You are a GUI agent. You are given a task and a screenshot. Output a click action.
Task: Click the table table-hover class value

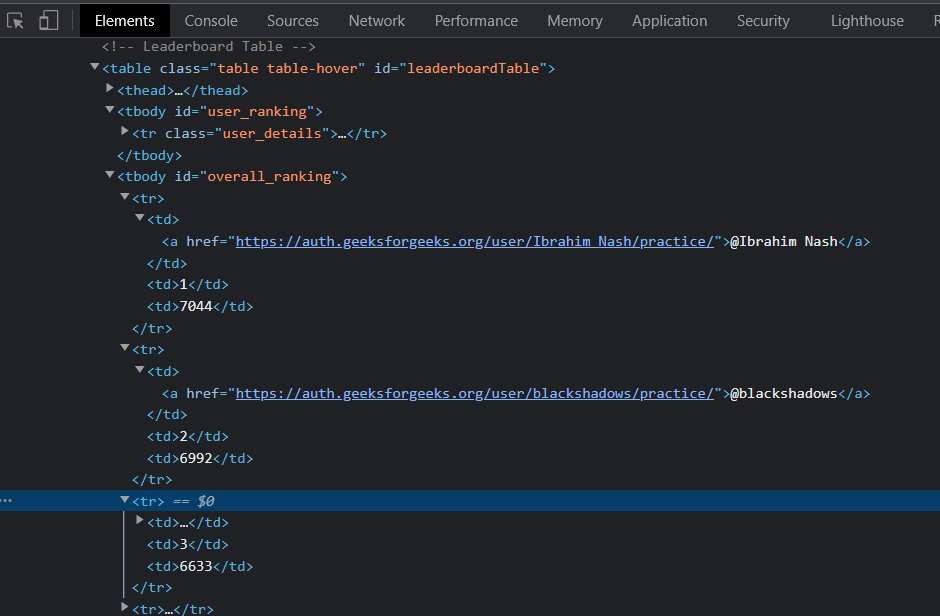pyautogui.click(x=288, y=68)
